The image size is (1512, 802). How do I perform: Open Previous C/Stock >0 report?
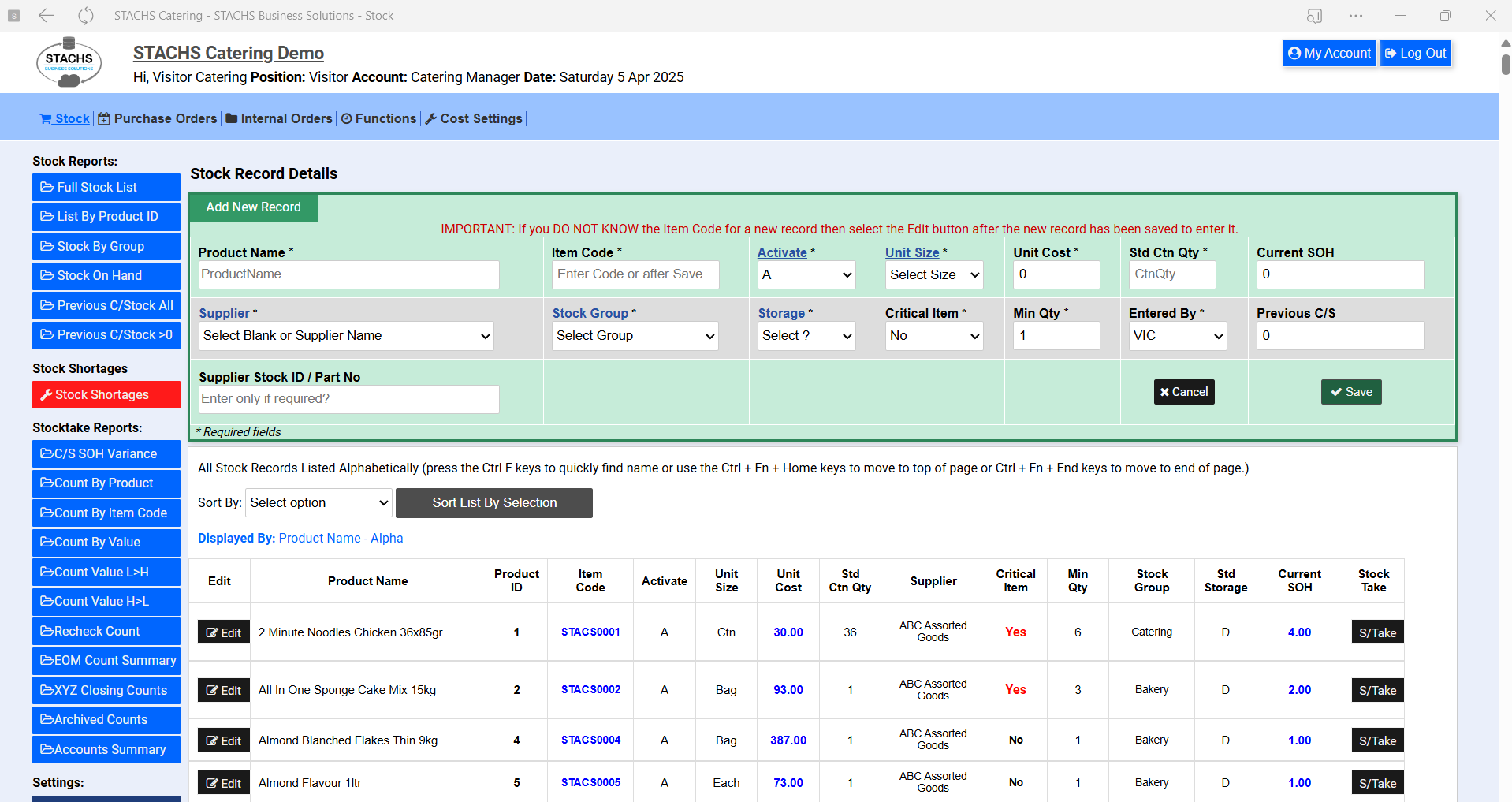tap(106, 334)
